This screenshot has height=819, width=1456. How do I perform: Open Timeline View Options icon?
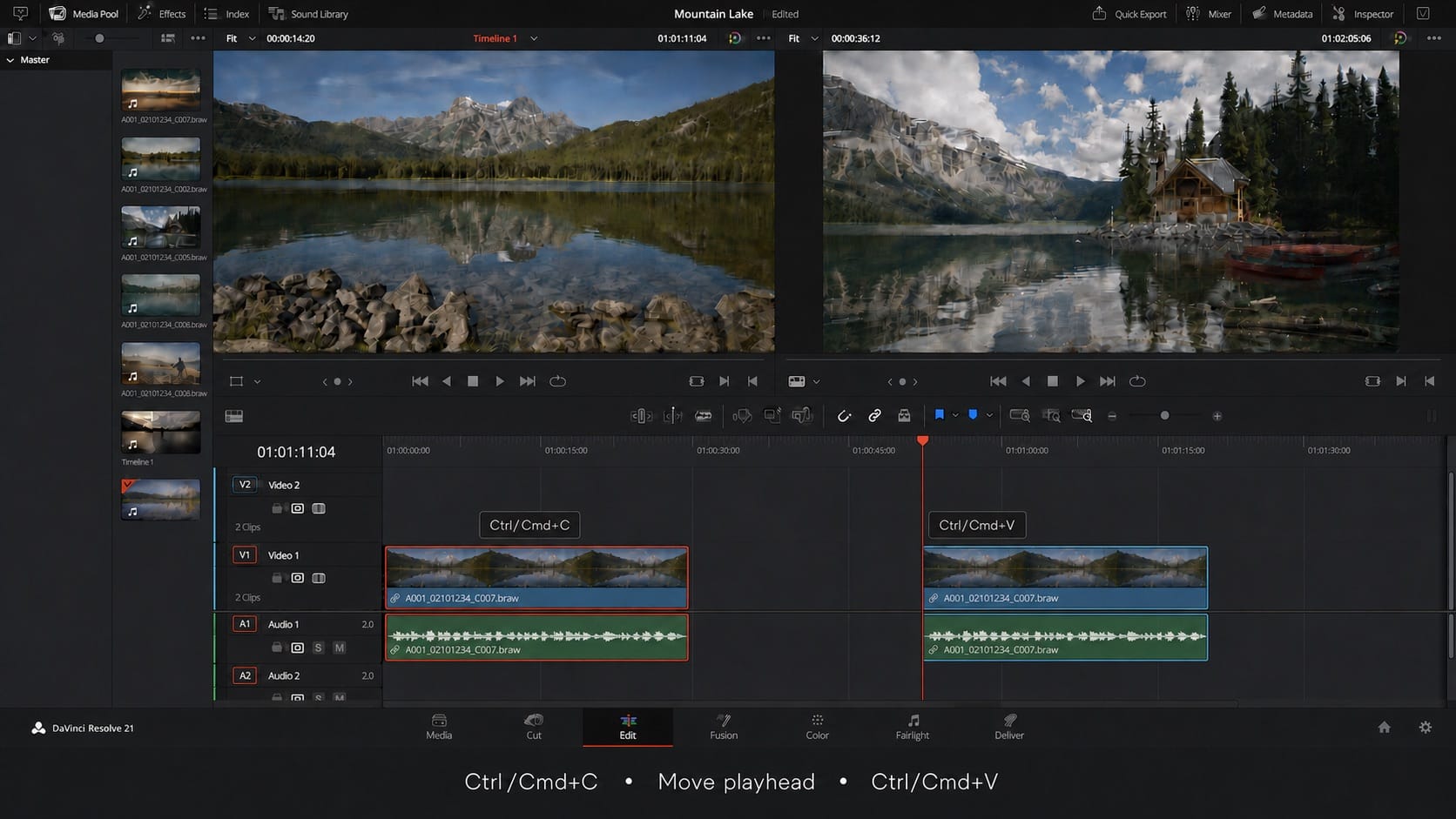point(234,416)
